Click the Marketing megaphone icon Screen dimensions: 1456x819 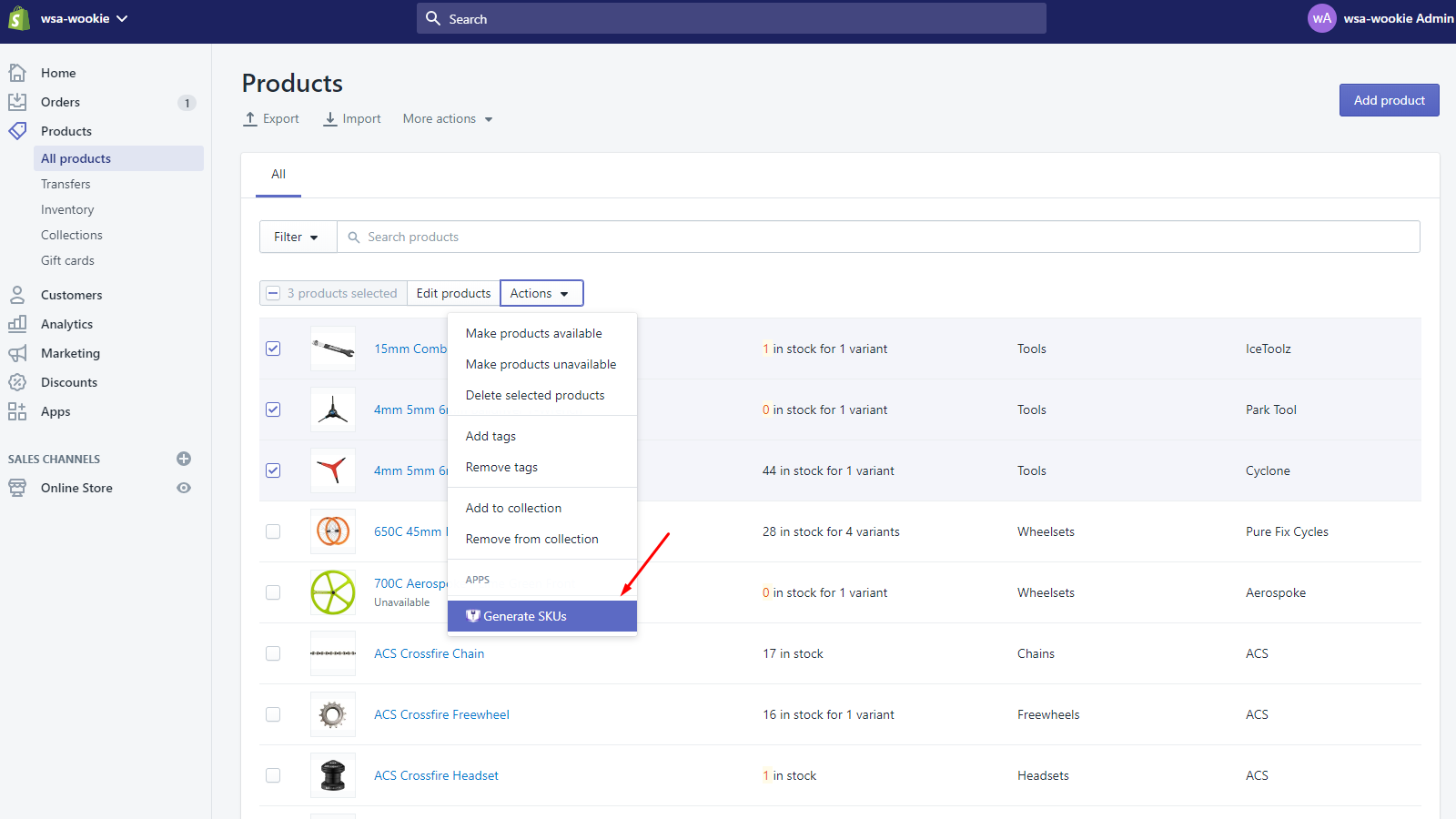(17, 353)
